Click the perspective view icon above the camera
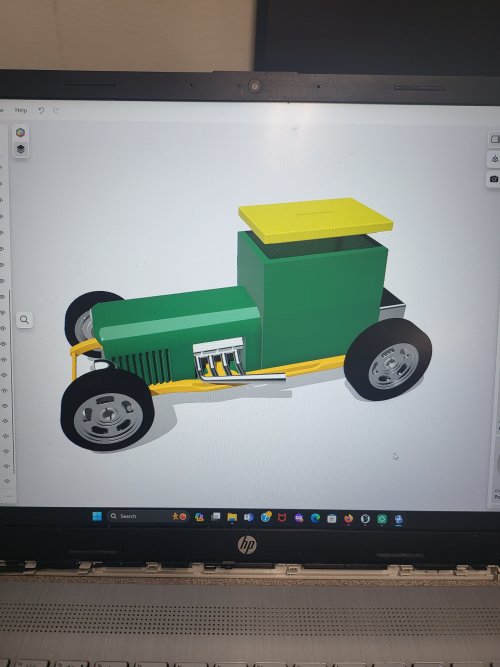This screenshot has width=500, height=667. tap(494, 159)
